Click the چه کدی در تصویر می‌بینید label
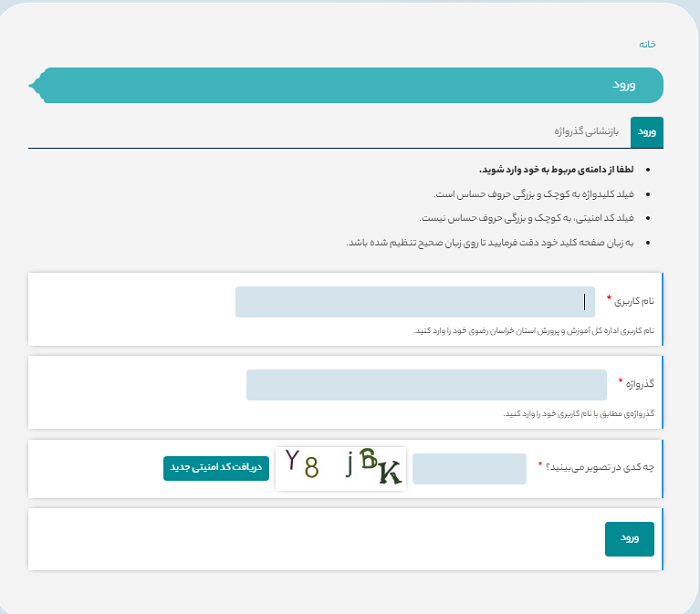This screenshot has width=700, height=614. click(x=600, y=467)
